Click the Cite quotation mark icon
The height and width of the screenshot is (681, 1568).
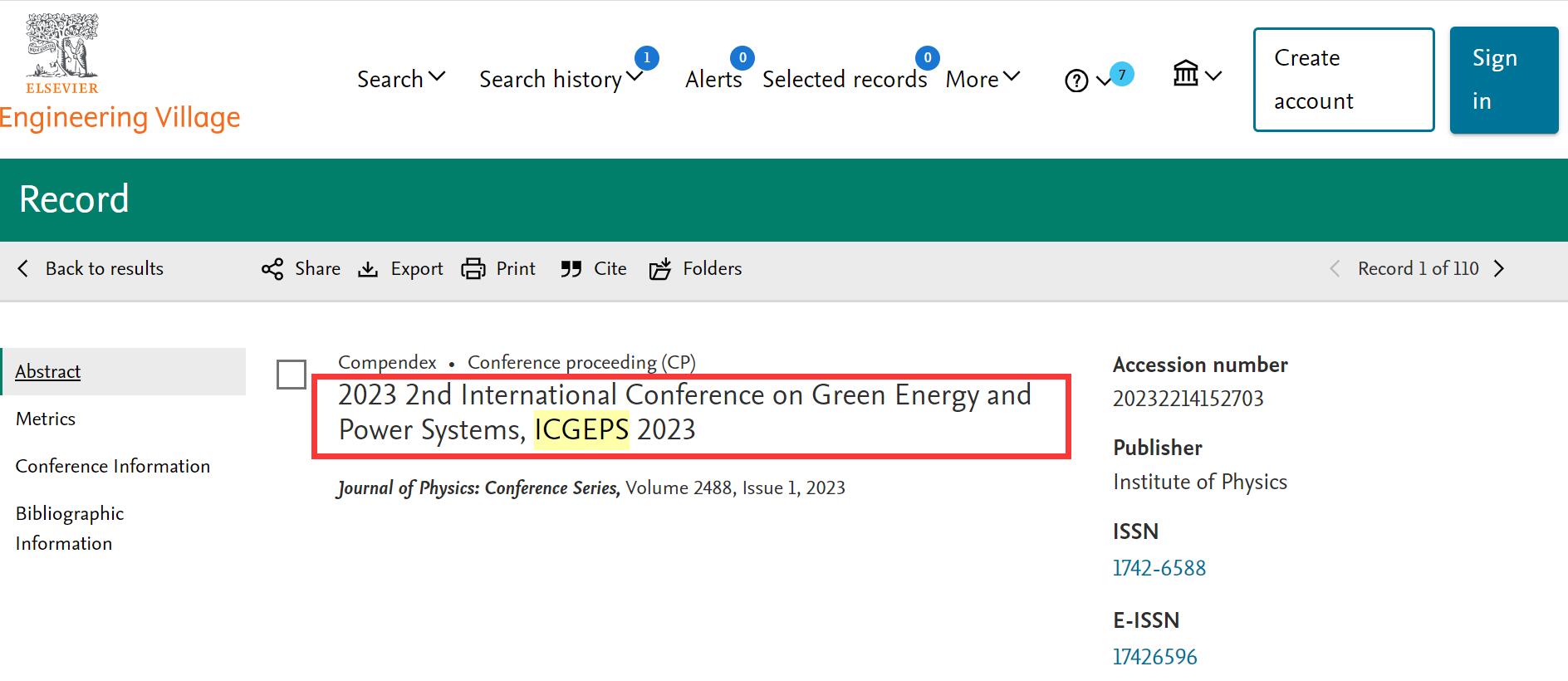pos(571,269)
